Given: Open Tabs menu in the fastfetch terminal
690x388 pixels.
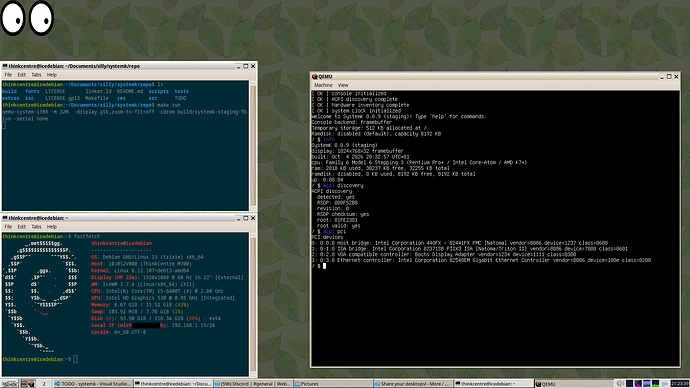Looking at the screenshot, I should coord(36,227).
